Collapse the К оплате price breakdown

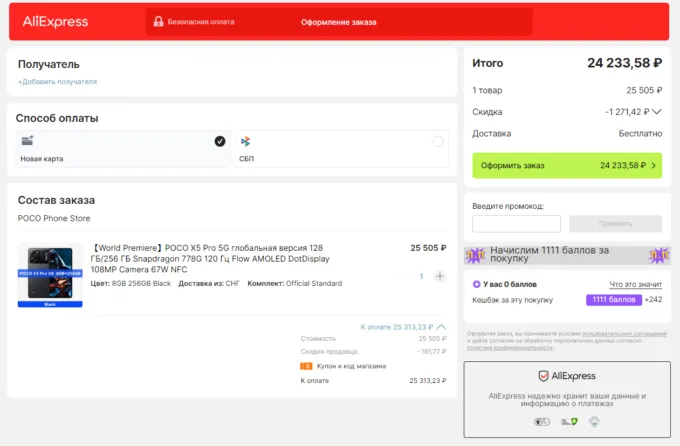pos(442,327)
